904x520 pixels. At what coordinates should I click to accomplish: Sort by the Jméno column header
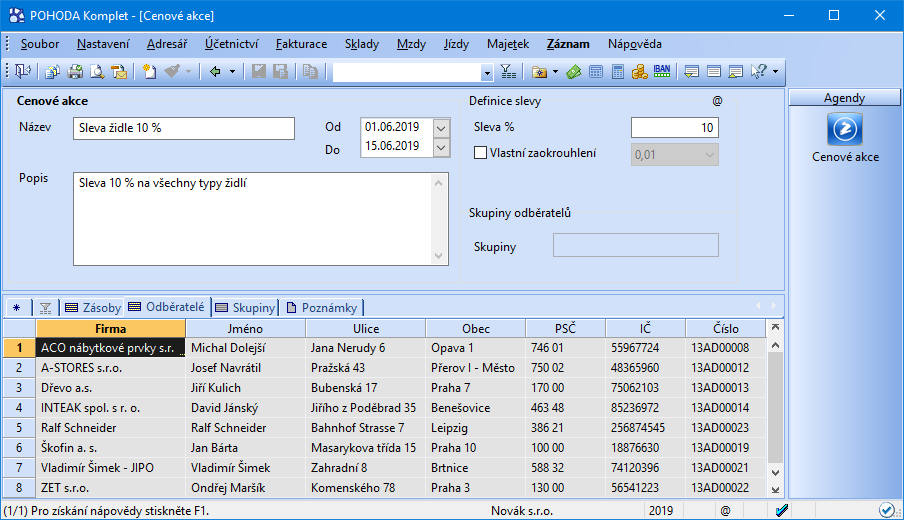tap(245, 329)
